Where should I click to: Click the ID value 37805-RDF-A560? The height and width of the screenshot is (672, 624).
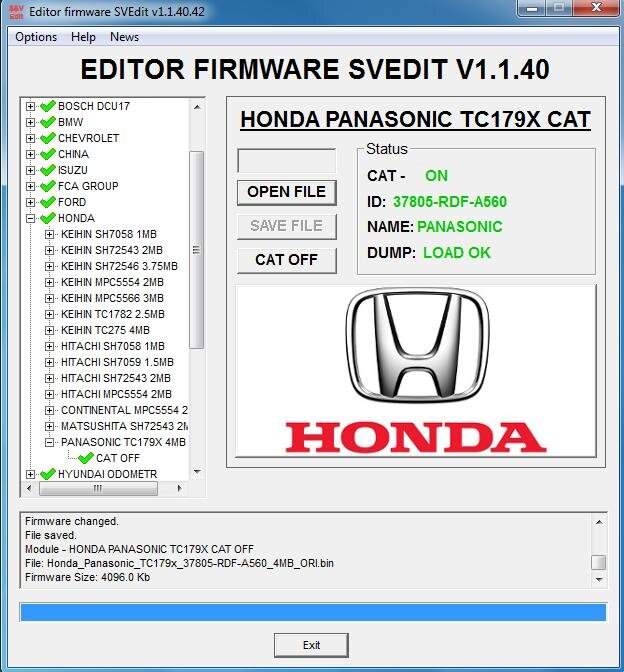[x=450, y=201]
